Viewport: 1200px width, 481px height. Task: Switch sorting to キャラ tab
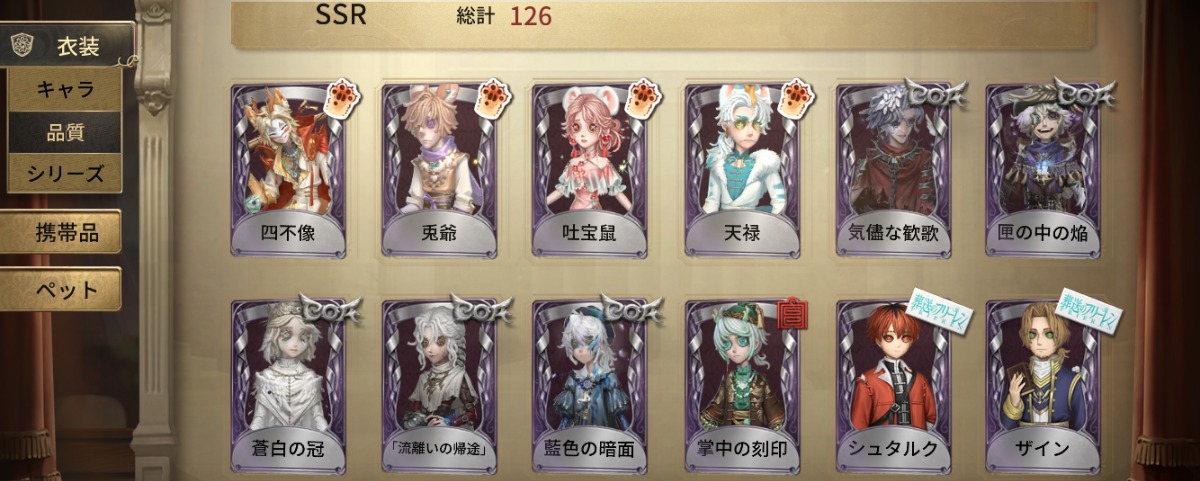tap(65, 89)
